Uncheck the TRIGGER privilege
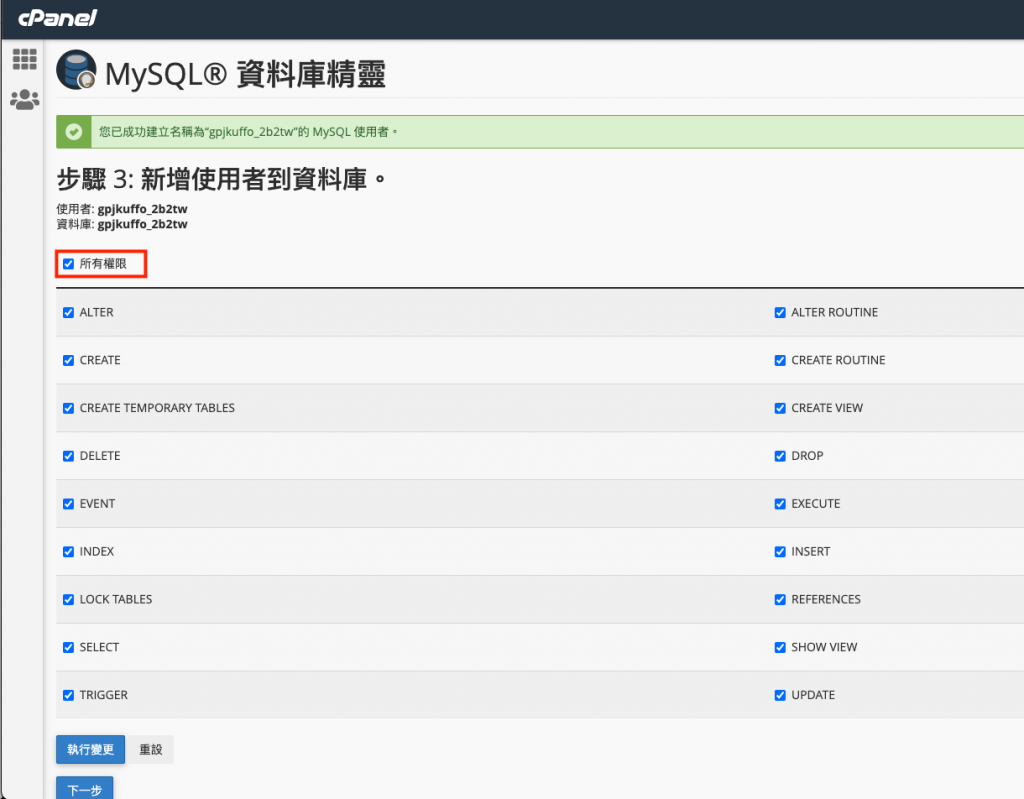 69,695
